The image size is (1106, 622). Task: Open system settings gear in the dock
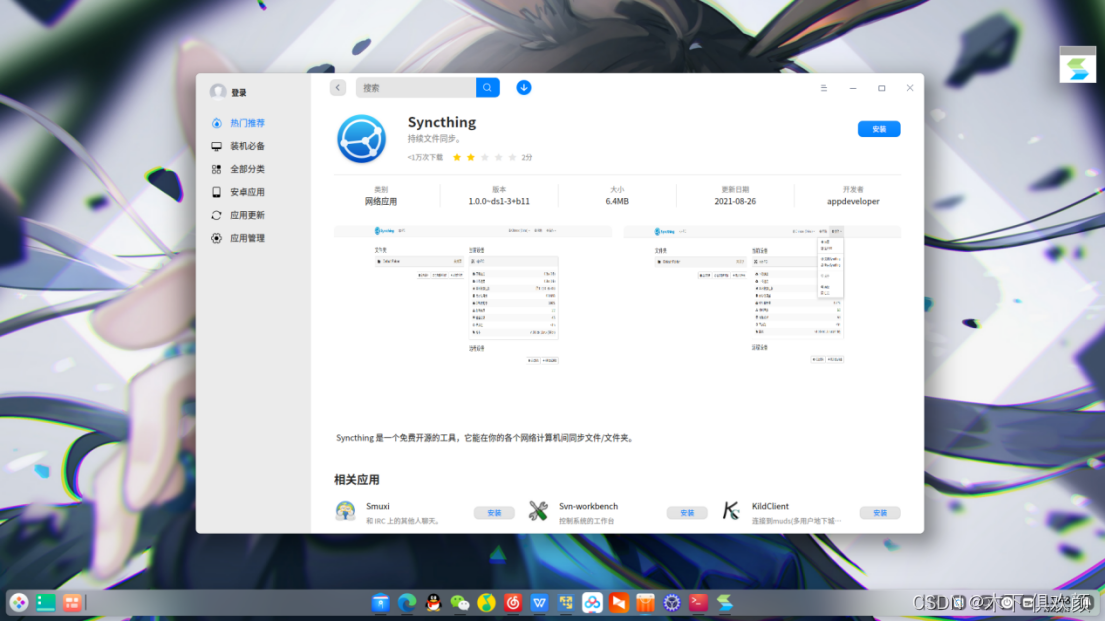[x=672, y=603]
